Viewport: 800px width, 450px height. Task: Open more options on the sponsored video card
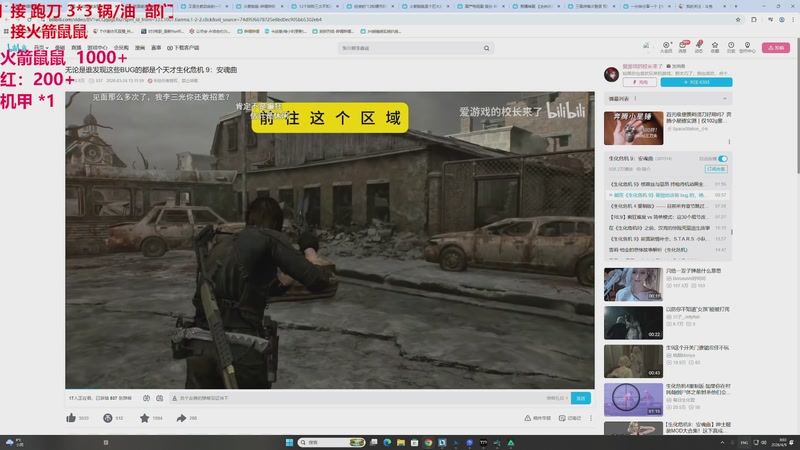click(729, 142)
